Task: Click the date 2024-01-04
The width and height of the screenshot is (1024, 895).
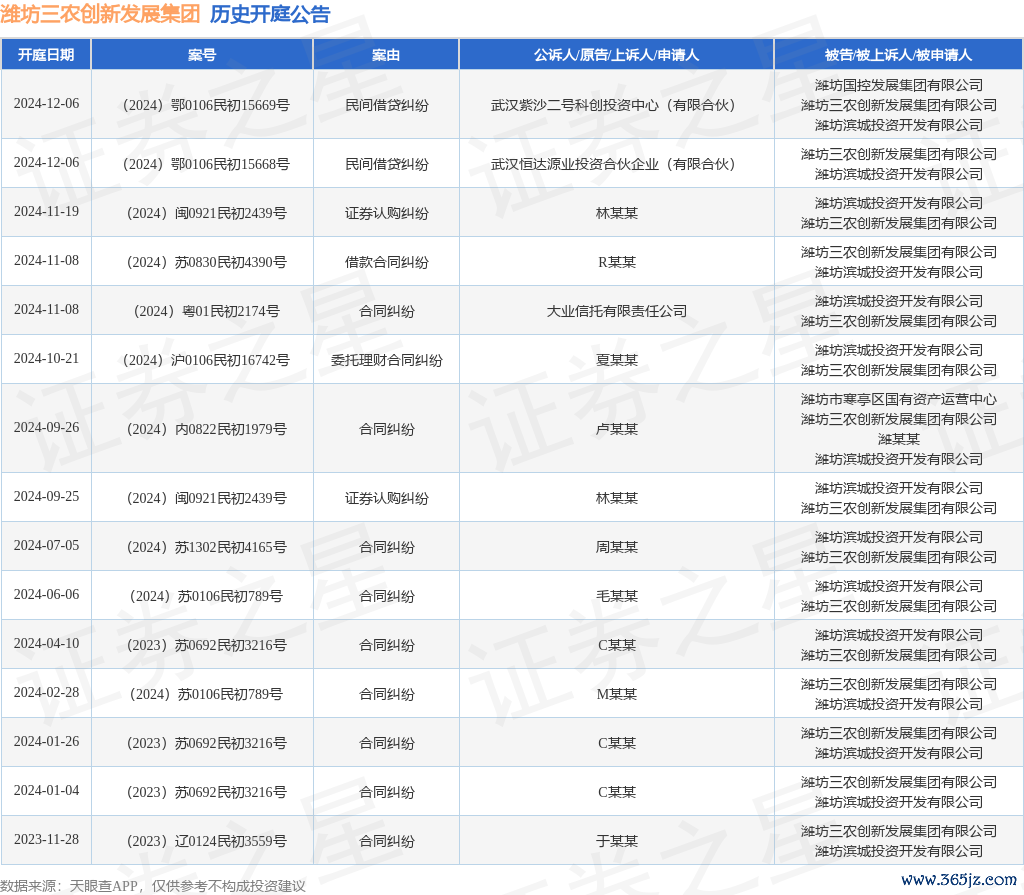Action: click(x=46, y=790)
